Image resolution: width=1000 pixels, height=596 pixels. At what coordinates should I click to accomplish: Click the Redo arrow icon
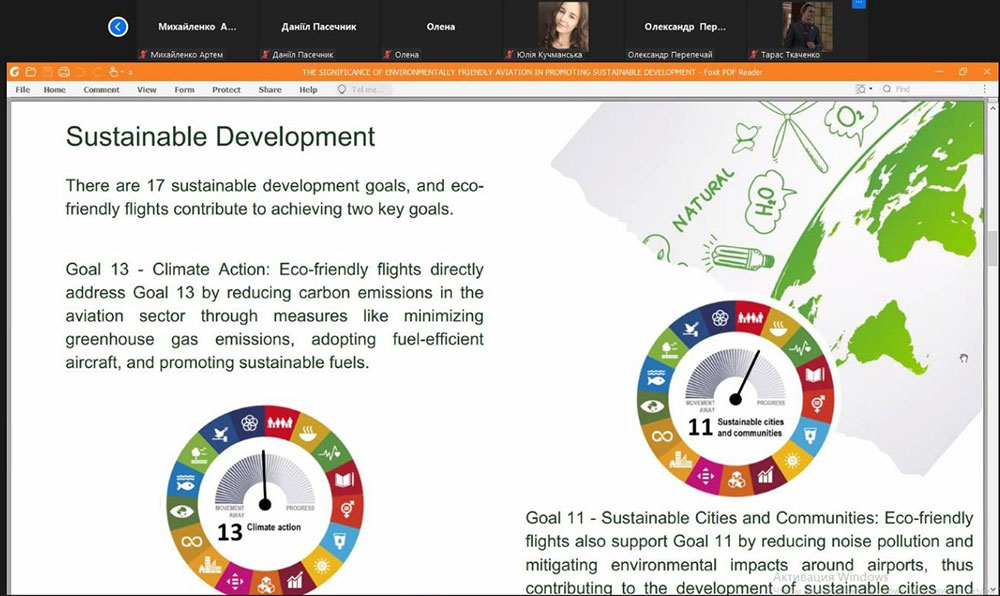coord(97,72)
